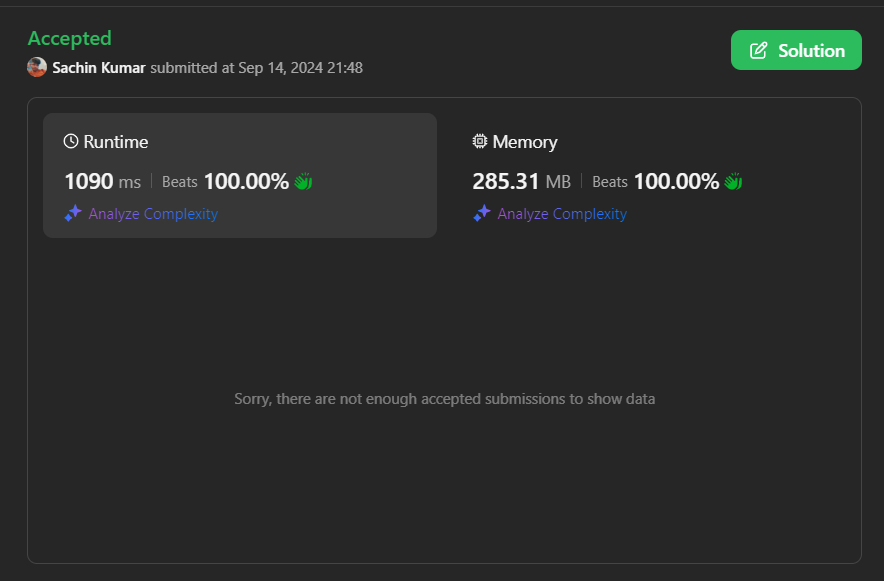The image size is (884, 581).
Task: Click Sachin Kumar's profile avatar
Action: (x=37, y=67)
